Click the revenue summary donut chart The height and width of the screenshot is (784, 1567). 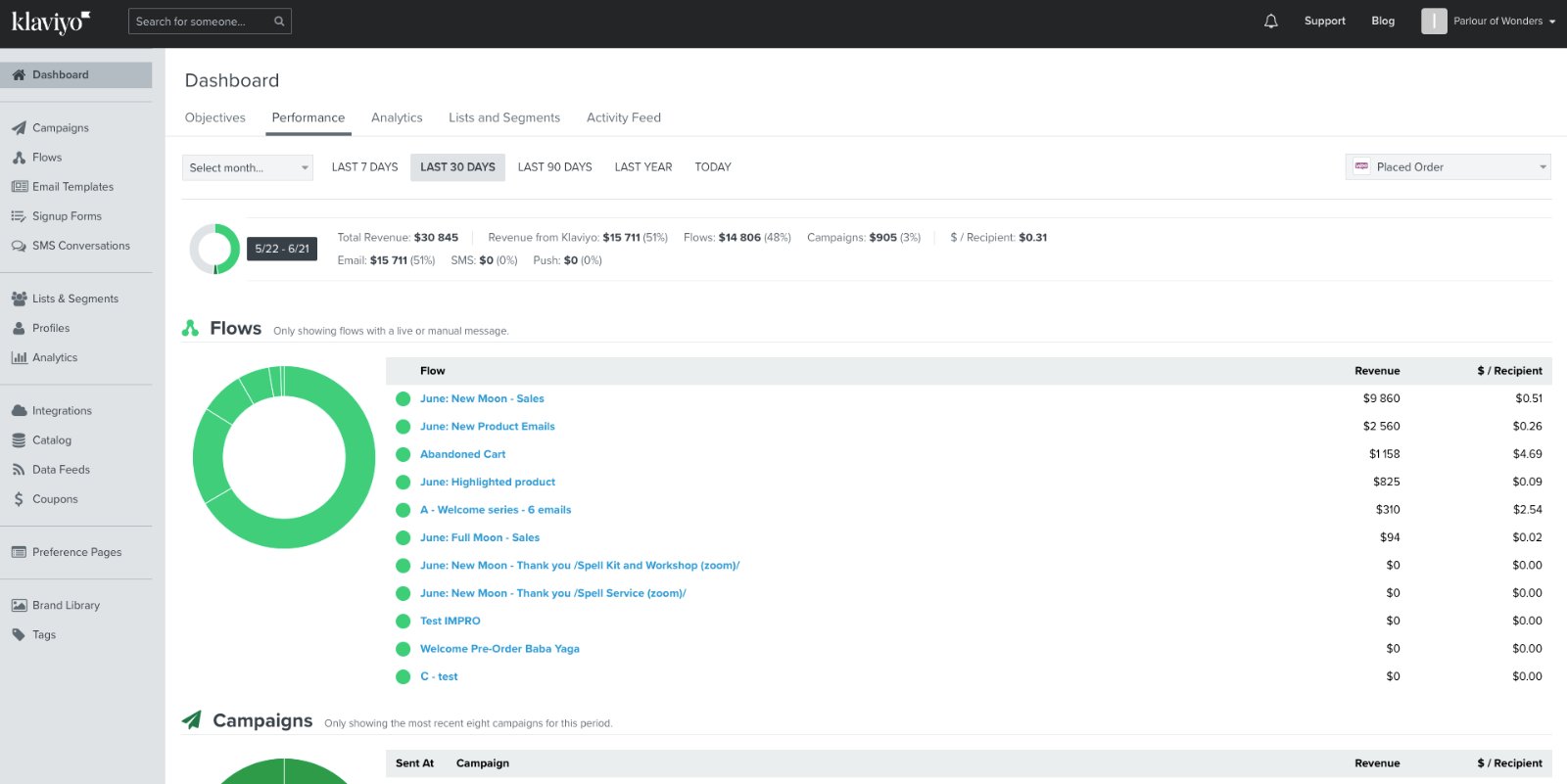(214, 249)
